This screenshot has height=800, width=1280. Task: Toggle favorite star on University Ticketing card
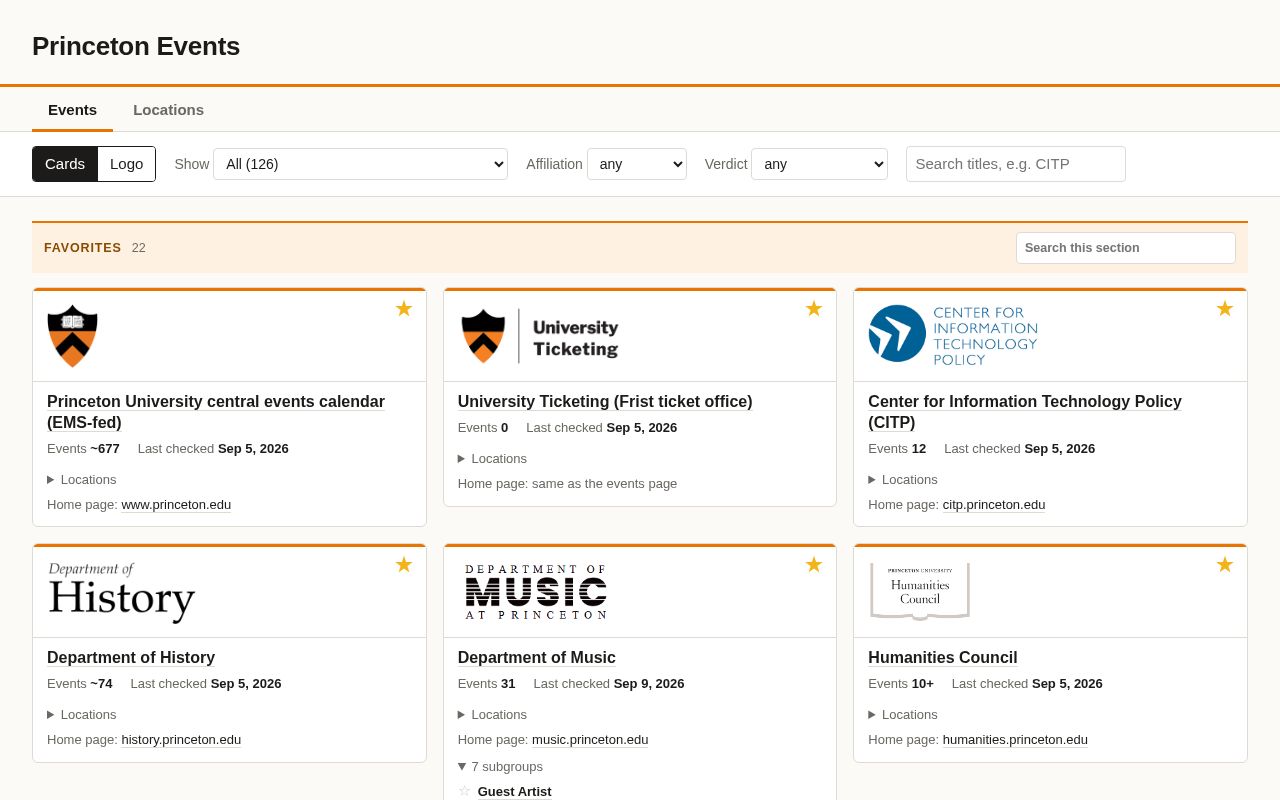814,309
